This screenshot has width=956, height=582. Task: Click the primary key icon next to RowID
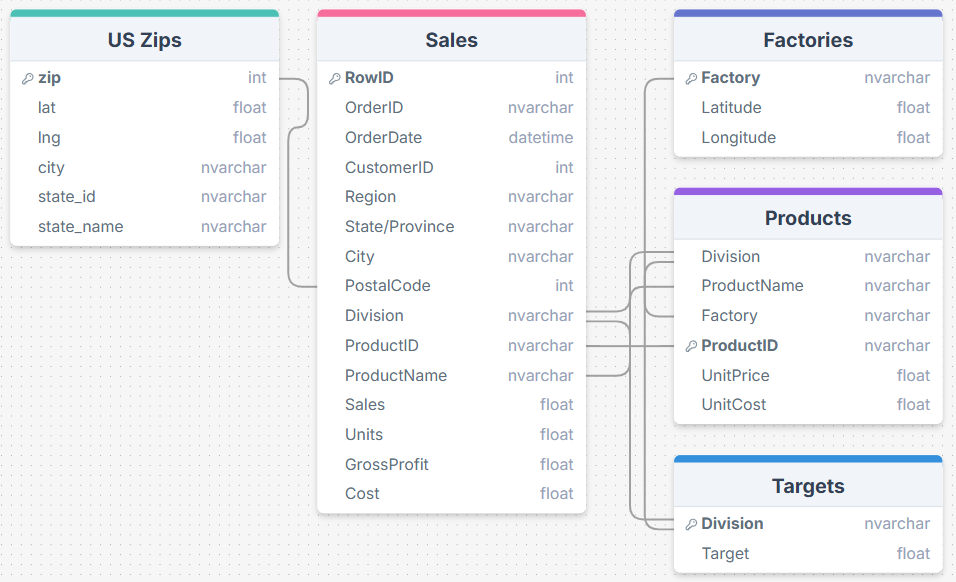(x=335, y=78)
